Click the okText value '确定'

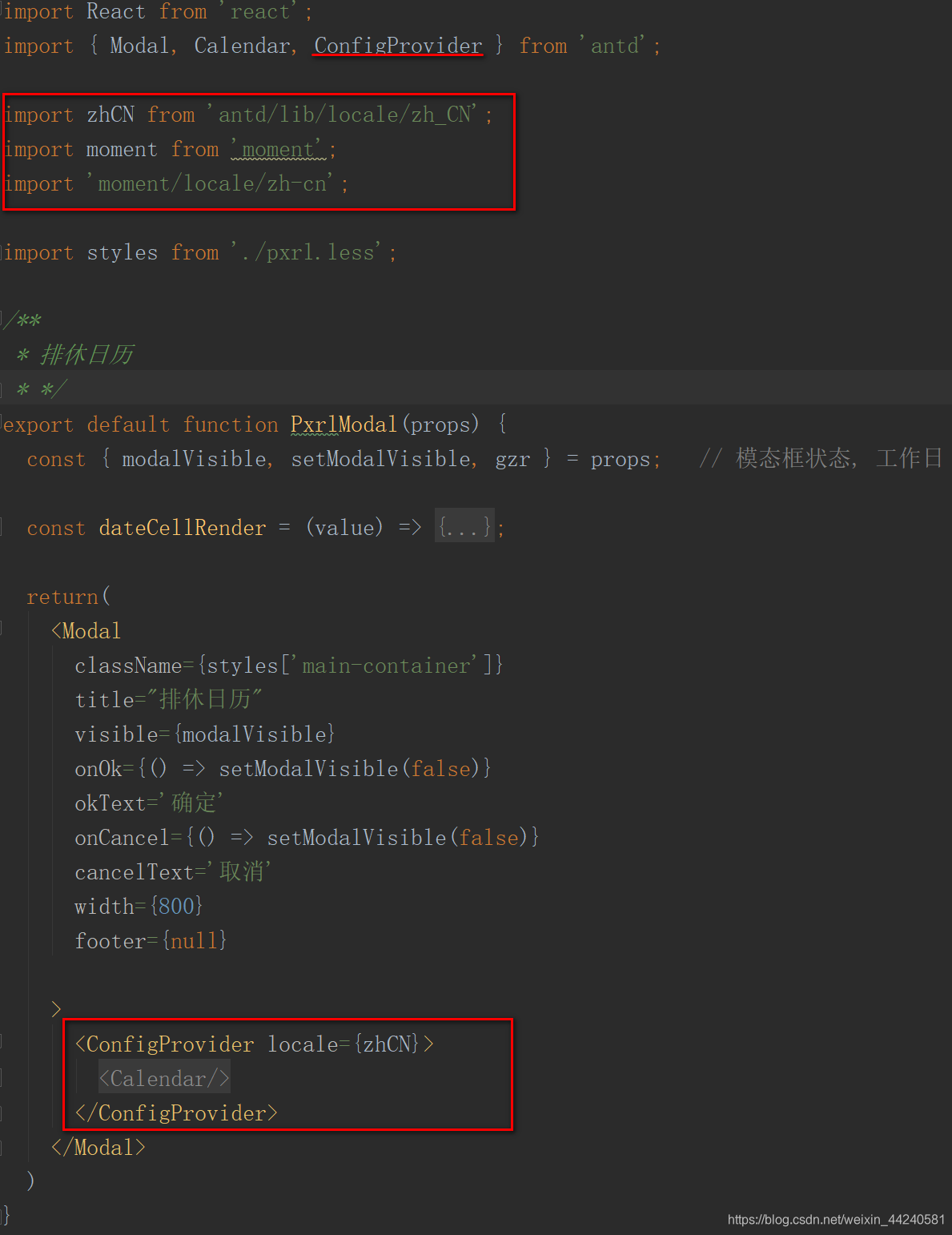(x=193, y=803)
